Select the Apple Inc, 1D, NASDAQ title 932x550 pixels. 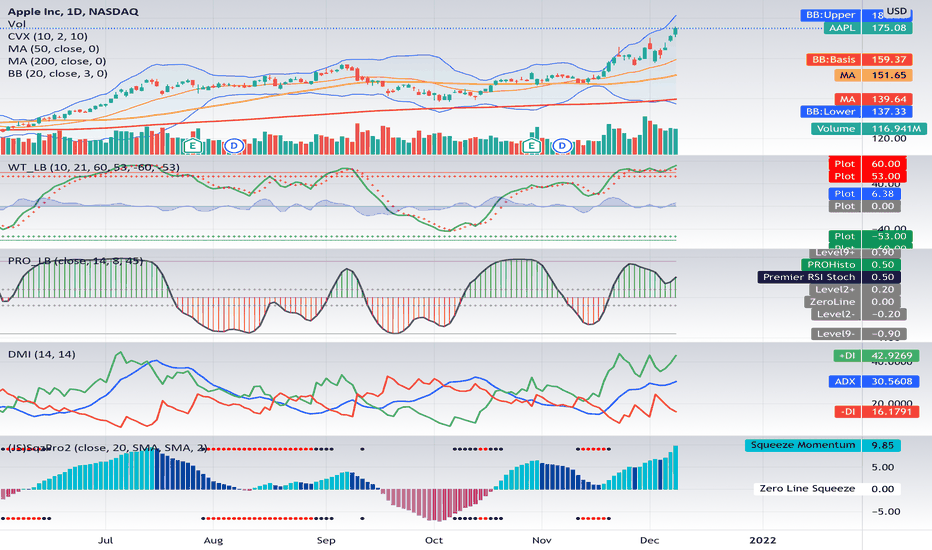pos(73,11)
